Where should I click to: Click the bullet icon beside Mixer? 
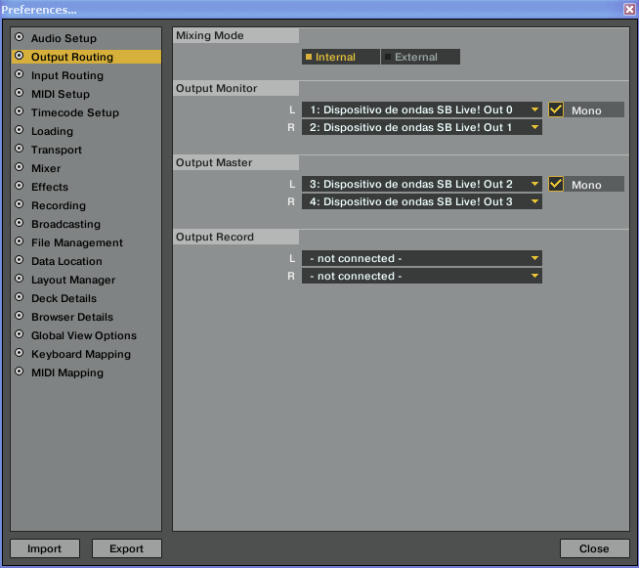point(19,167)
